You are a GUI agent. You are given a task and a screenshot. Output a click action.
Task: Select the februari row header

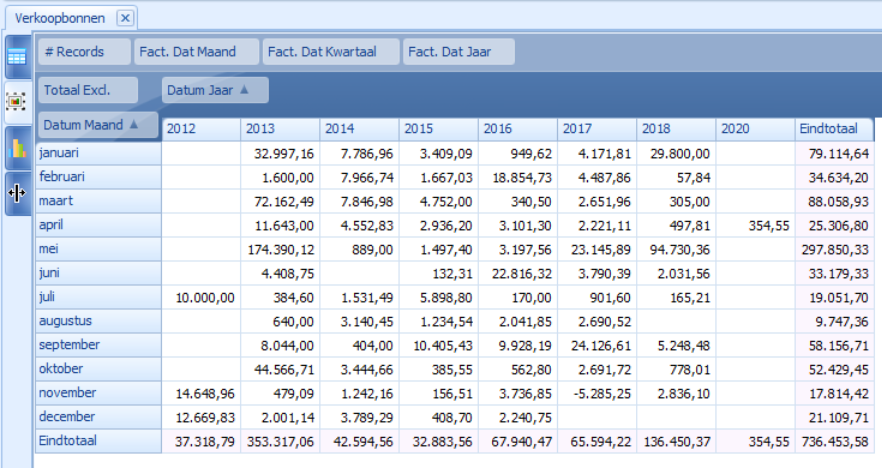(x=98, y=177)
